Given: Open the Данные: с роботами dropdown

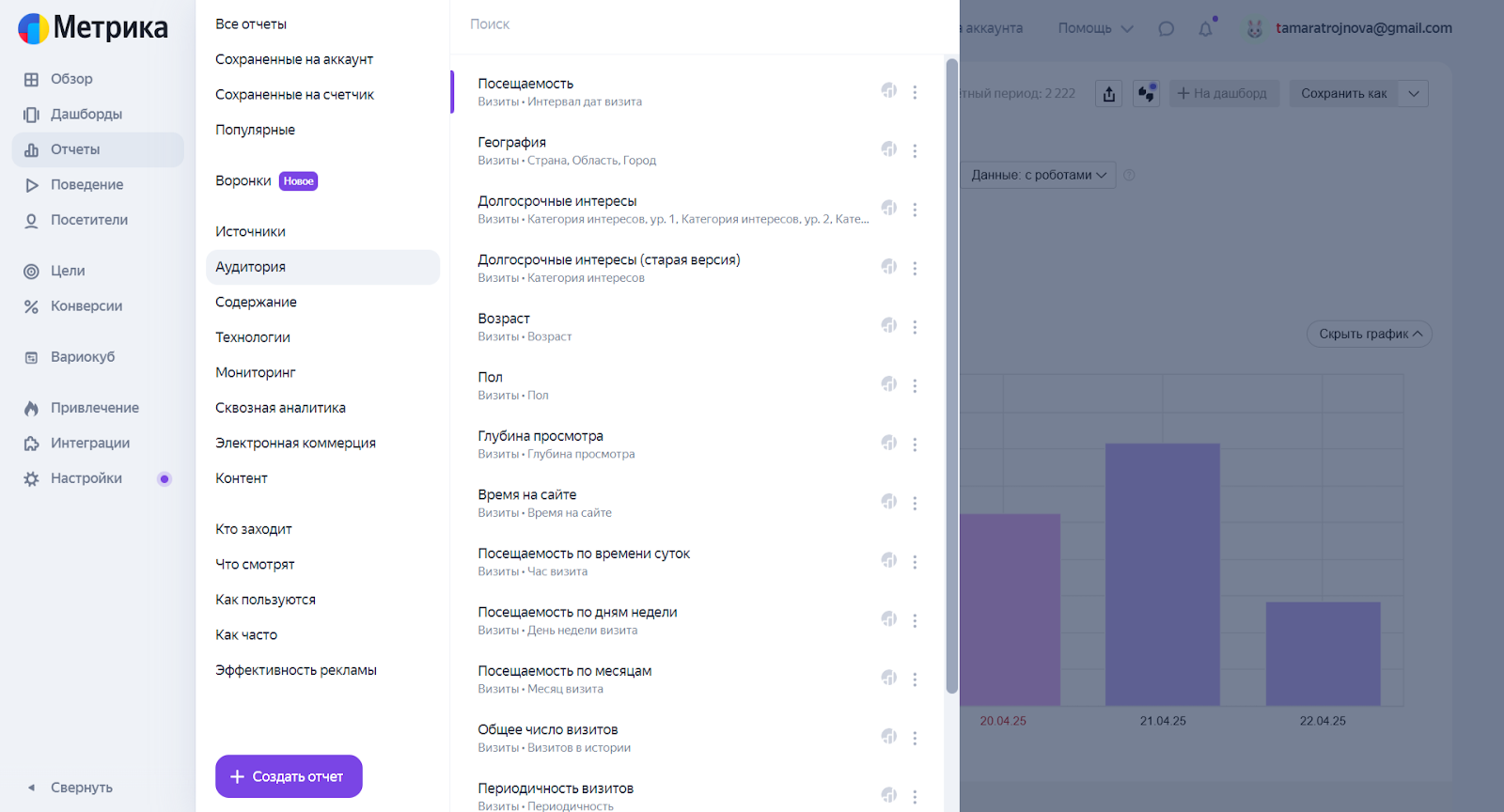Looking at the screenshot, I should coord(1038,175).
